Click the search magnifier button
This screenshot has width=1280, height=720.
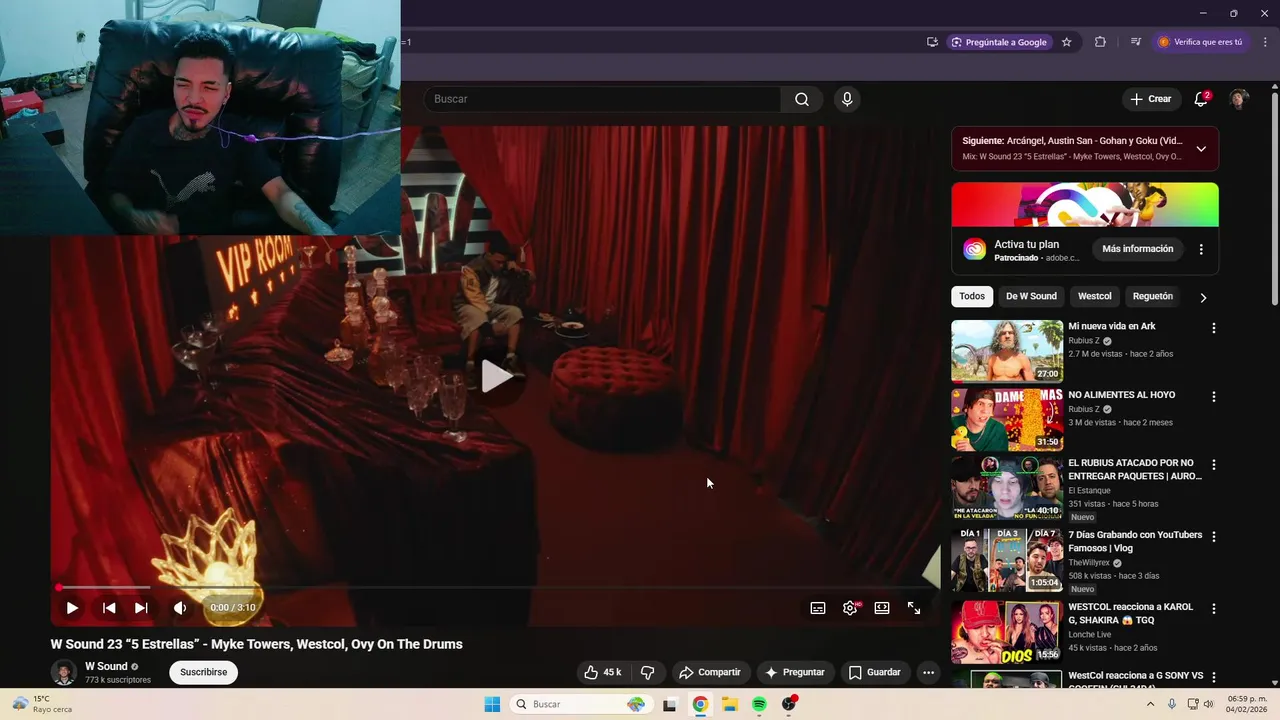802,99
